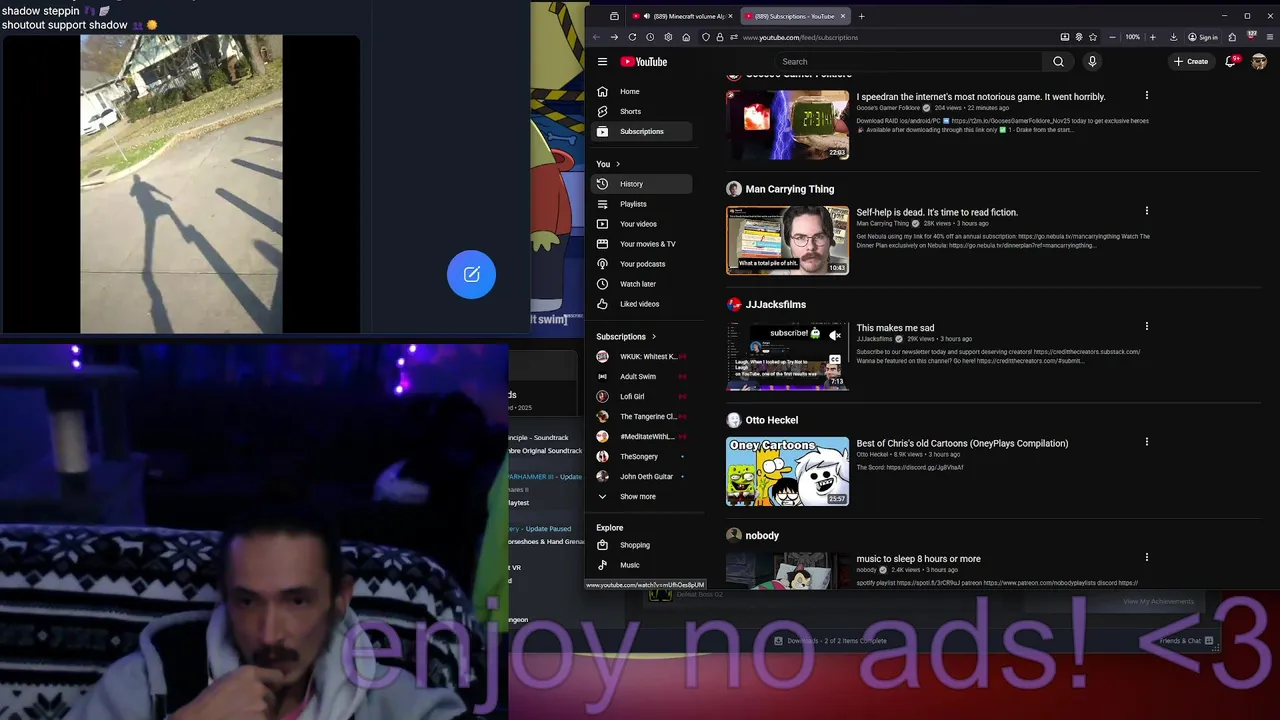
Task: Open options for Best of Chris's video
Action: (1147, 442)
